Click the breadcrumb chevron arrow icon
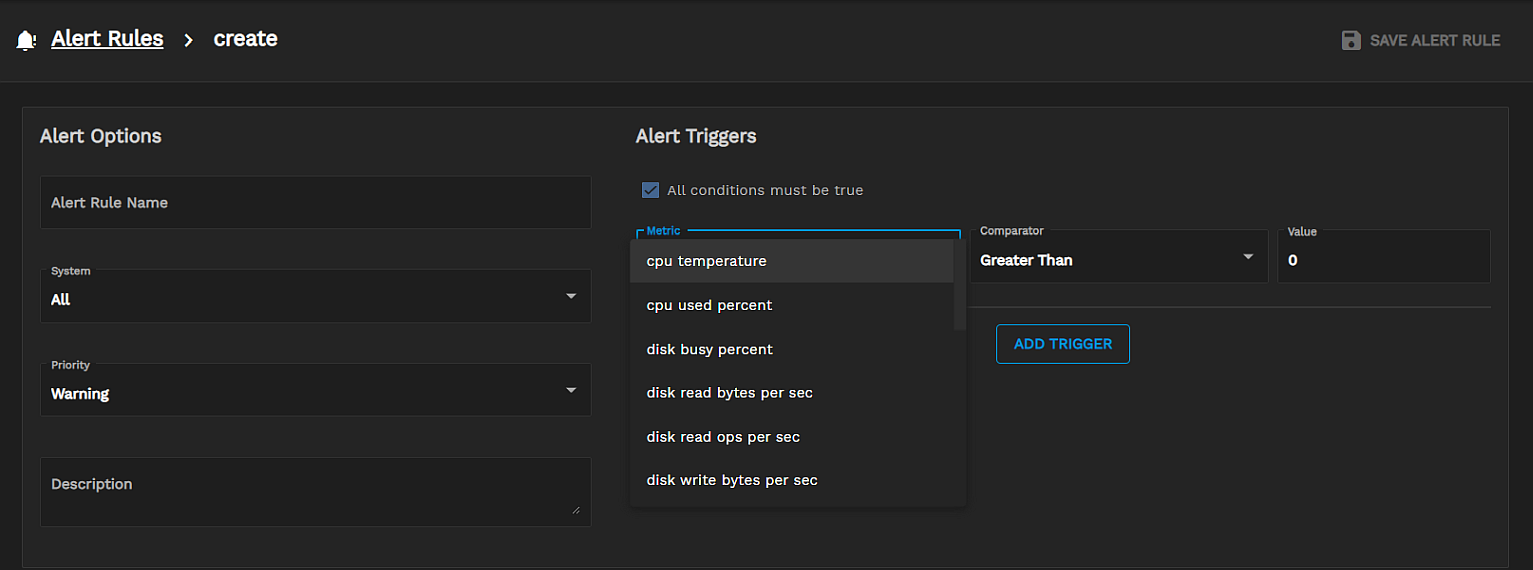 point(188,41)
